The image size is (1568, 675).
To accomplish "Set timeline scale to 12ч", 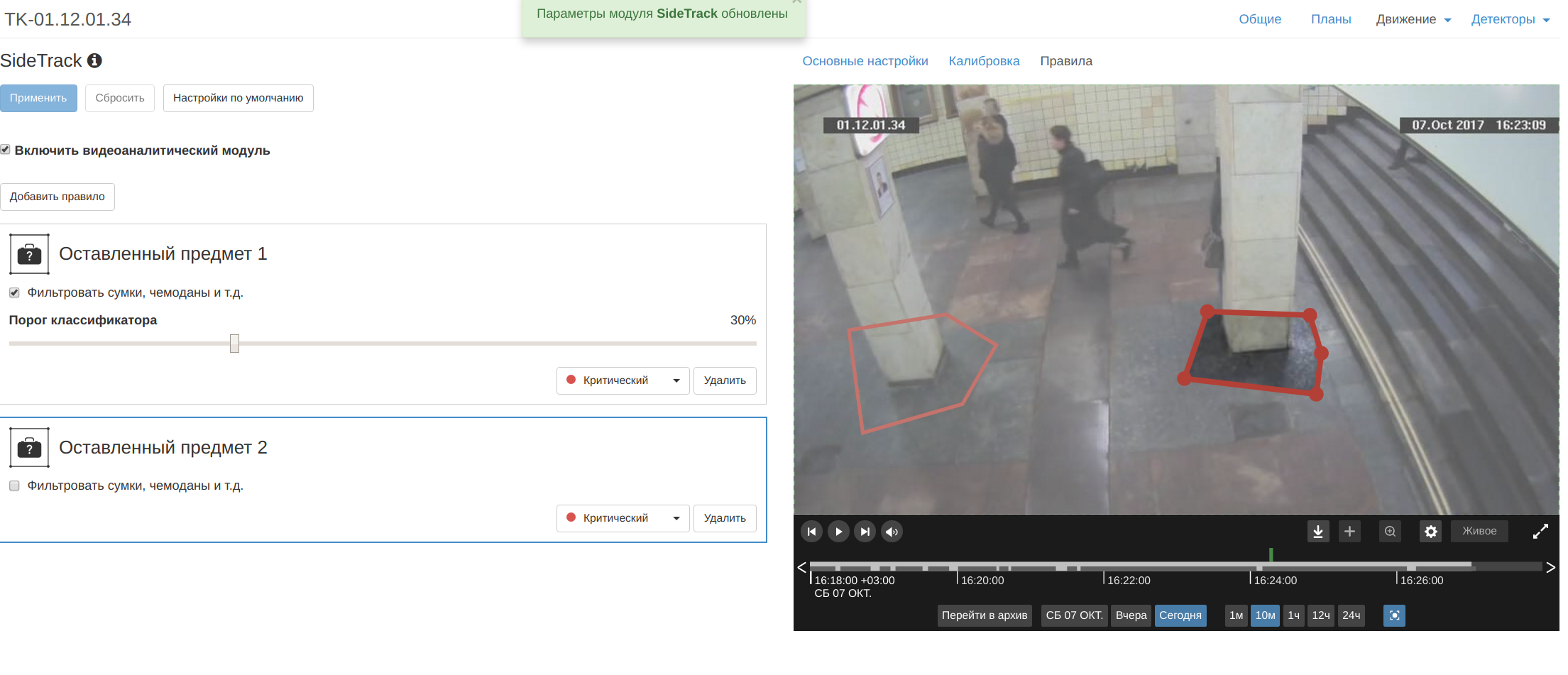I will point(1321,615).
